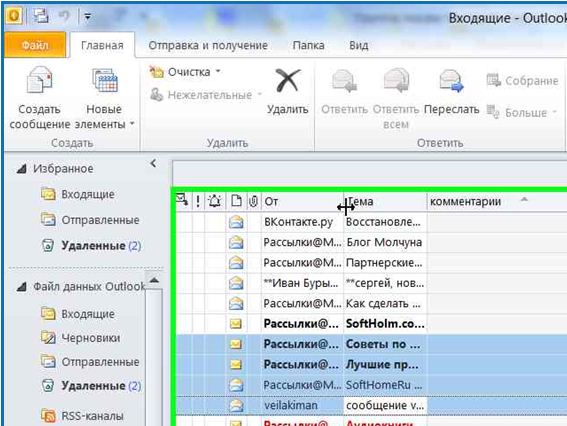
Task: Collapse the Избранное section
Action: pyautogui.click(x=22, y=169)
